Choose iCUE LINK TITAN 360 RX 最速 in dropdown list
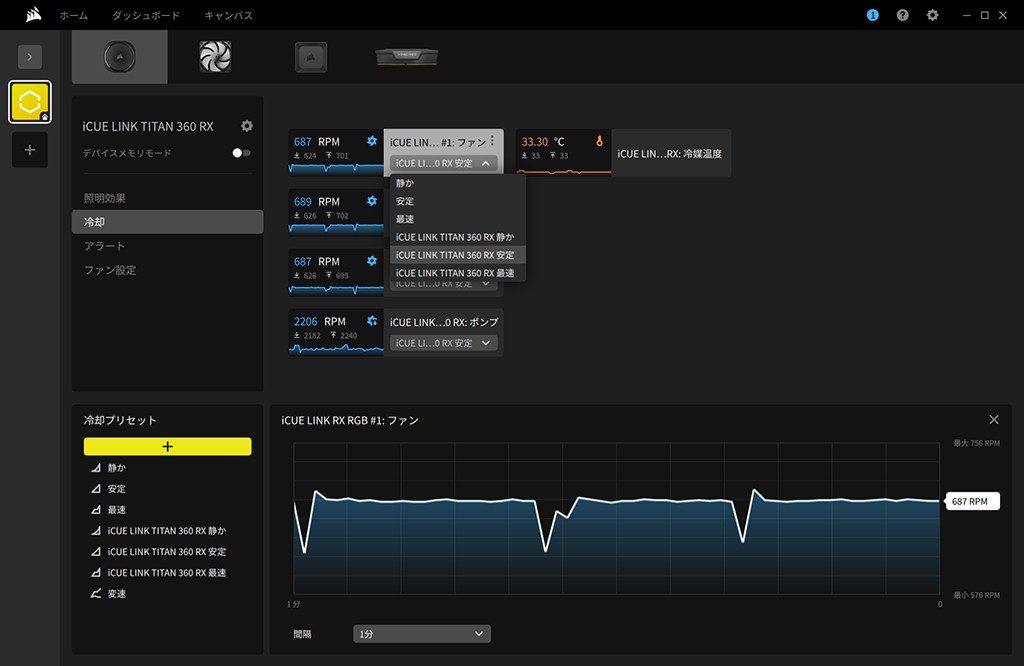Viewport: 1024px width, 666px height. tap(455, 273)
